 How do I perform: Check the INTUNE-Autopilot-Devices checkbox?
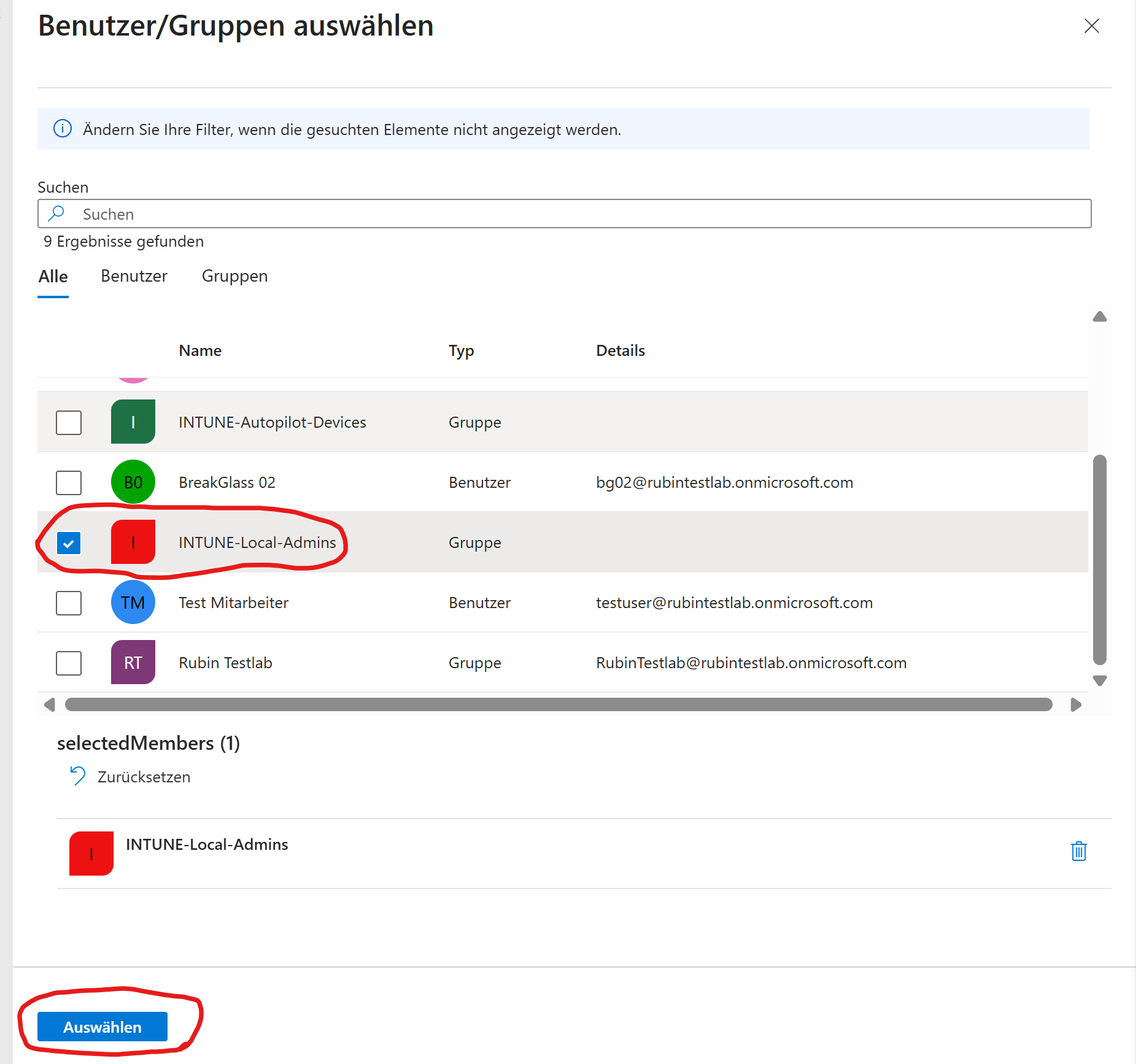click(x=69, y=423)
